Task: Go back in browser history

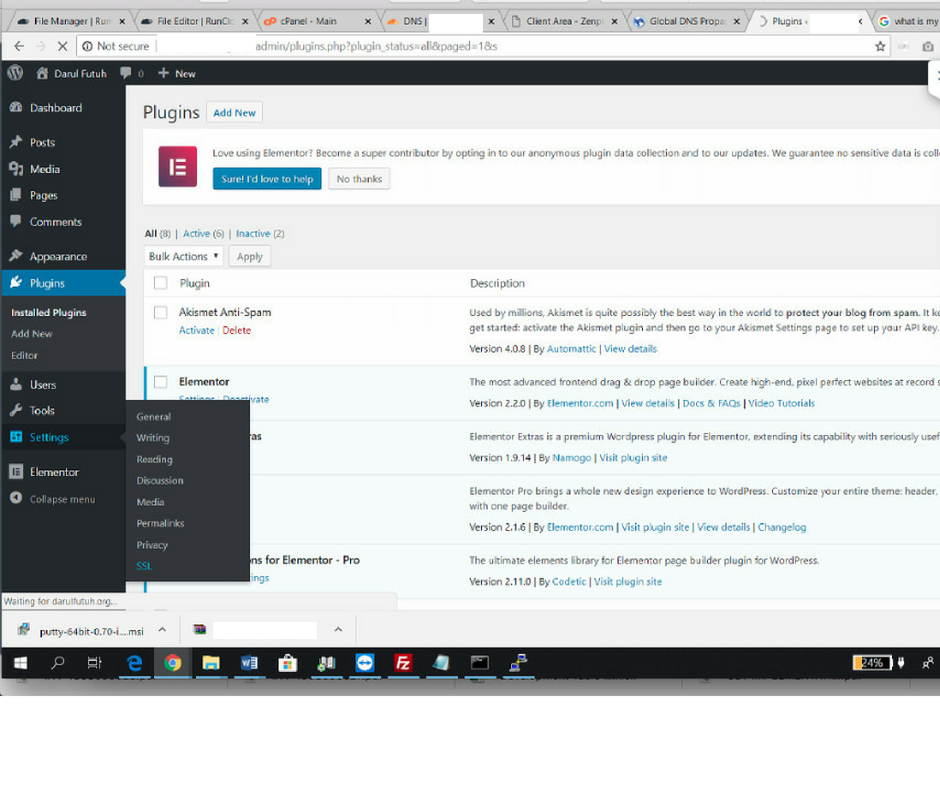Action: tap(19, 46)
